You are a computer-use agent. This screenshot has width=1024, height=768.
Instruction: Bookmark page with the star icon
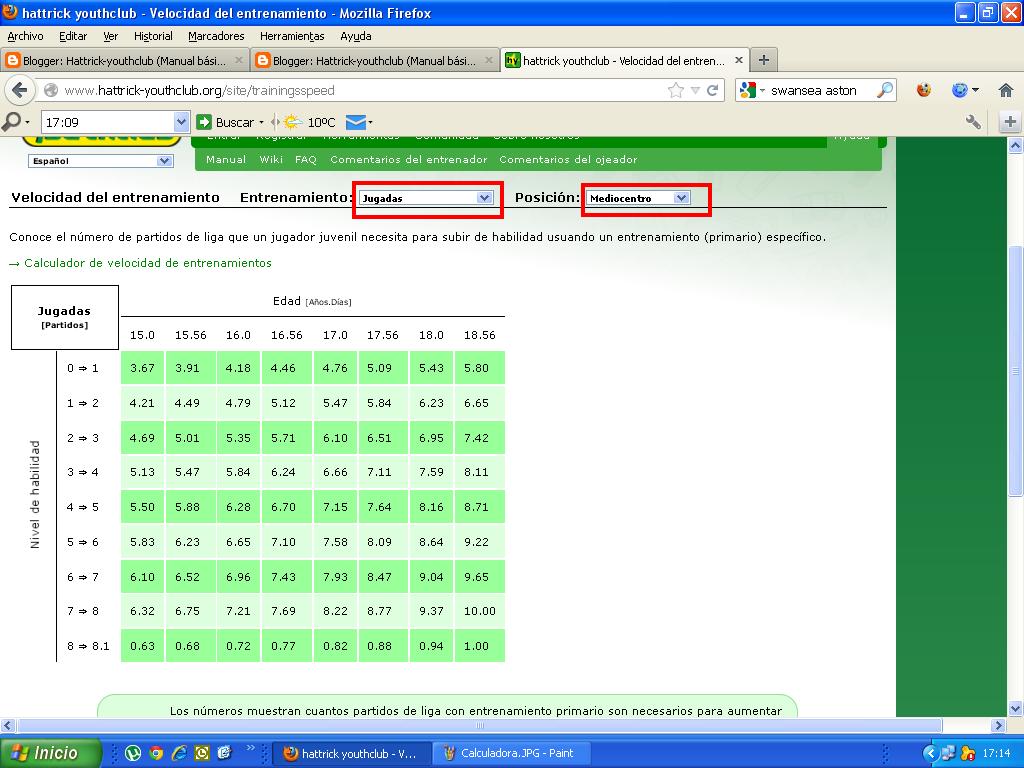675,90
